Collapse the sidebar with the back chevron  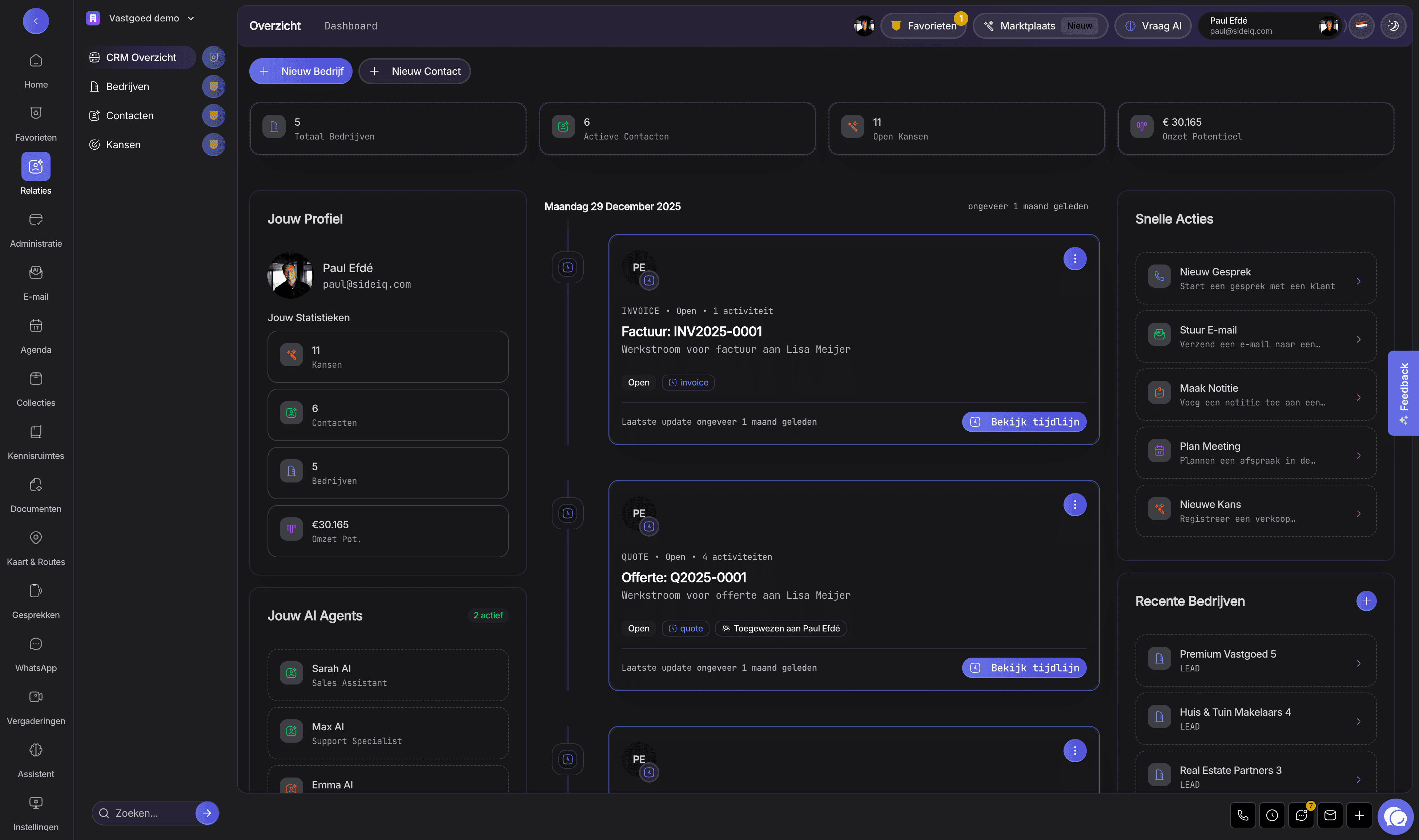pyautogui.click(x=36, y=21)
